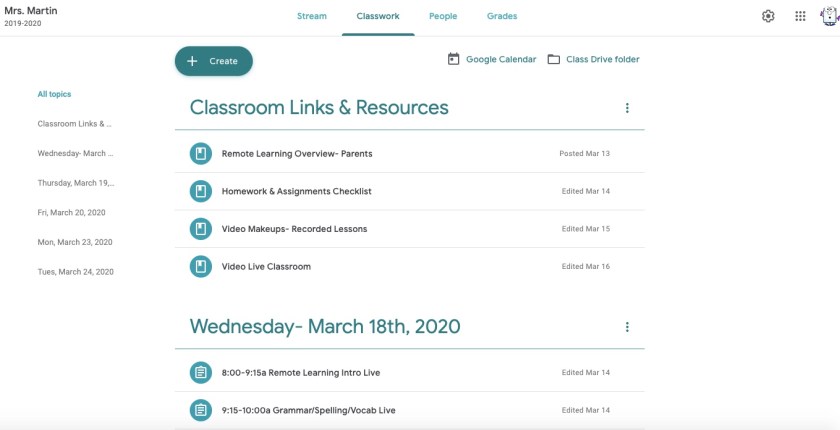Open the Class Drive folder
840x430 pixels.
593,60
